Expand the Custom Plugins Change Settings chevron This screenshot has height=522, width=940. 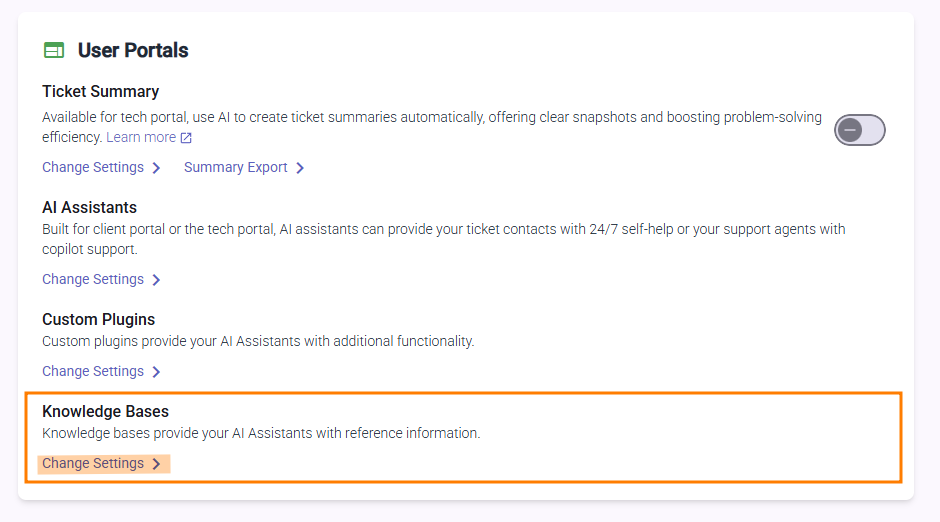tap(156, 372)
